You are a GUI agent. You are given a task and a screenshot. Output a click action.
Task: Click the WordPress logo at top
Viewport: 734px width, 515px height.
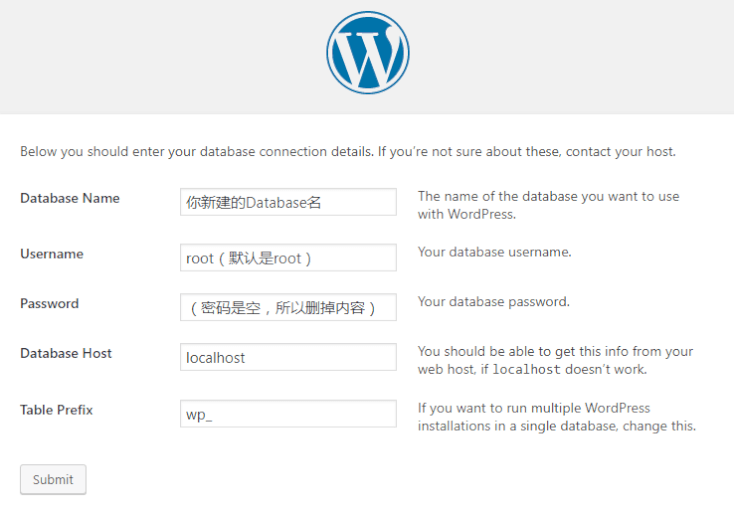tap(367, 52)
